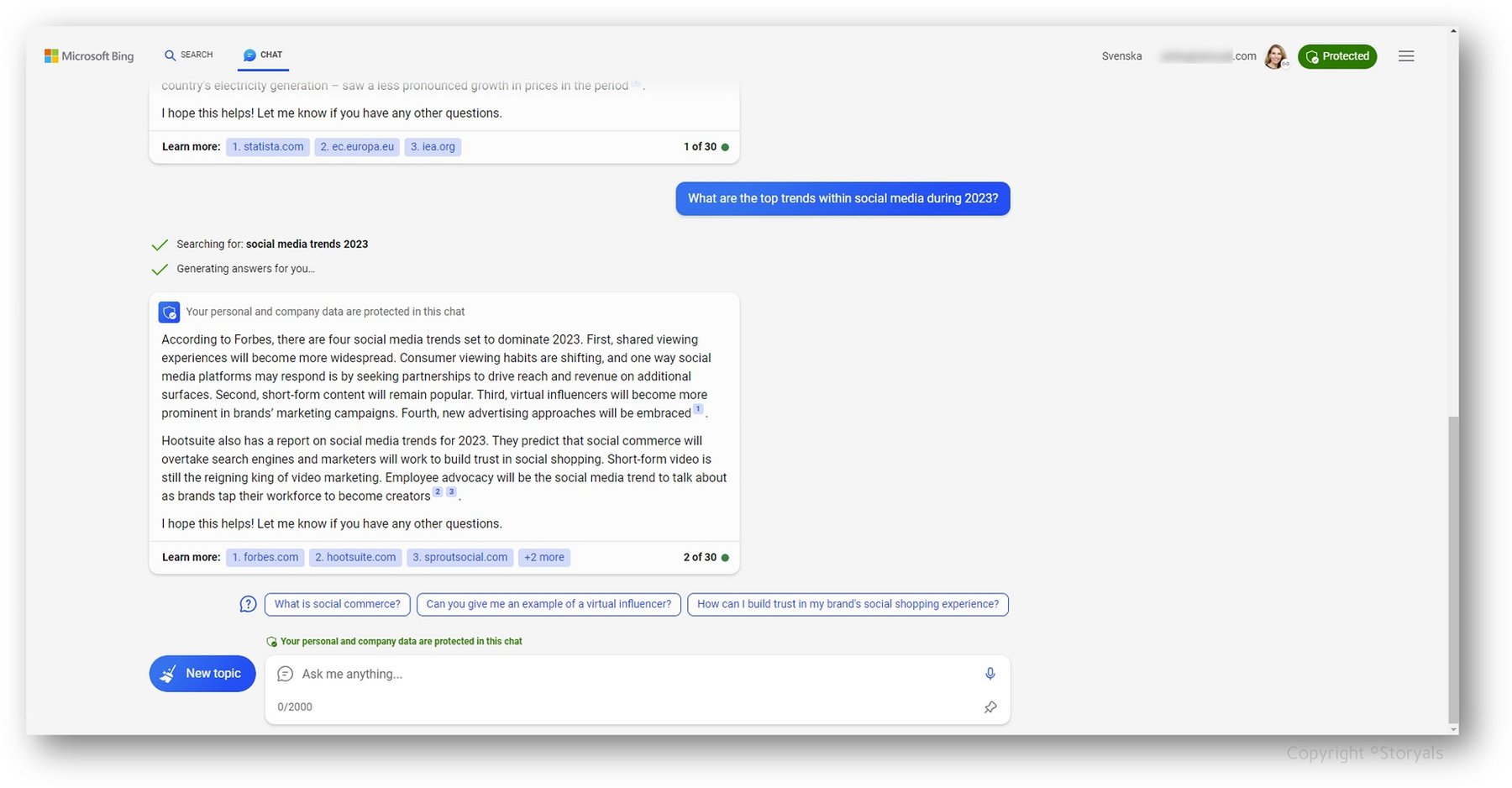Check the 2 of 30 conversation counter

(x=698, y=557)
